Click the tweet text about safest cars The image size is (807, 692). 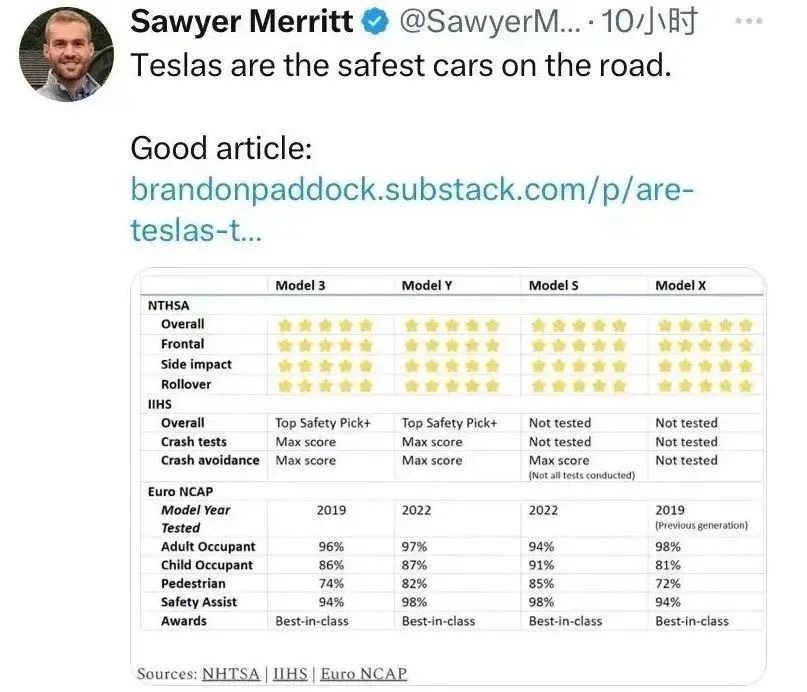[x=401, y=66]
